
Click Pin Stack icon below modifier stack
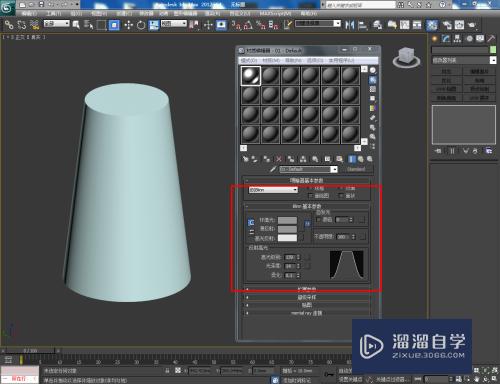coord(438,151)
